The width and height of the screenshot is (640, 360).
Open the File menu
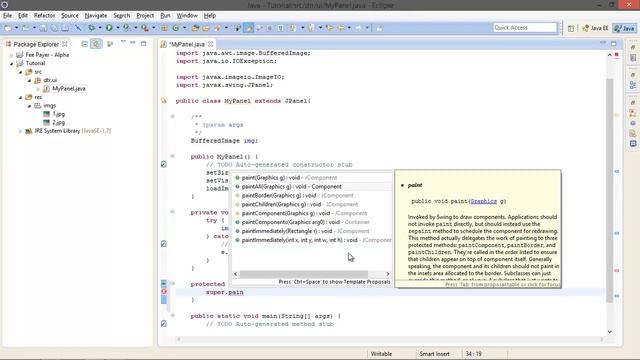click(7, 16)
